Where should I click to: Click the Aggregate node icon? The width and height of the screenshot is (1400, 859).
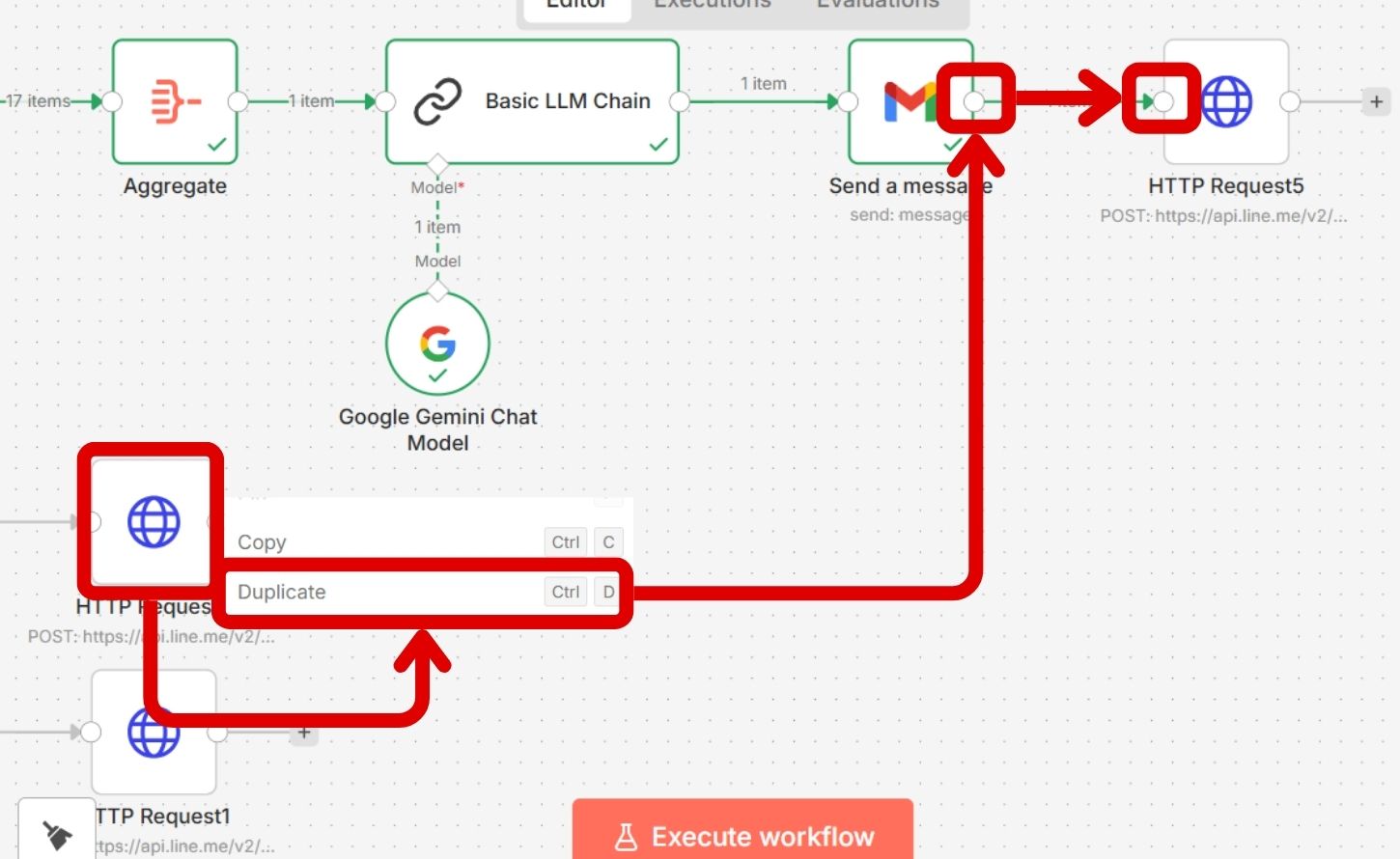pos(175,101)
